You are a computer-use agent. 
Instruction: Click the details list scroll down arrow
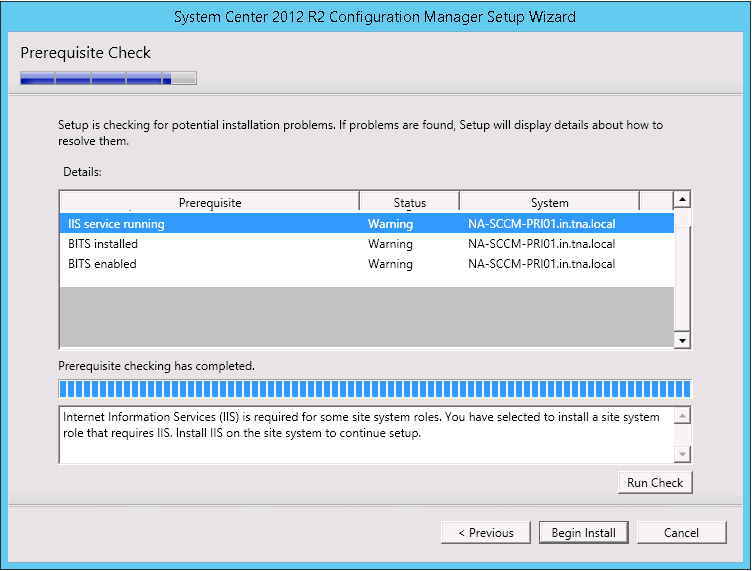pyautogui.click(x=682, y=340)
